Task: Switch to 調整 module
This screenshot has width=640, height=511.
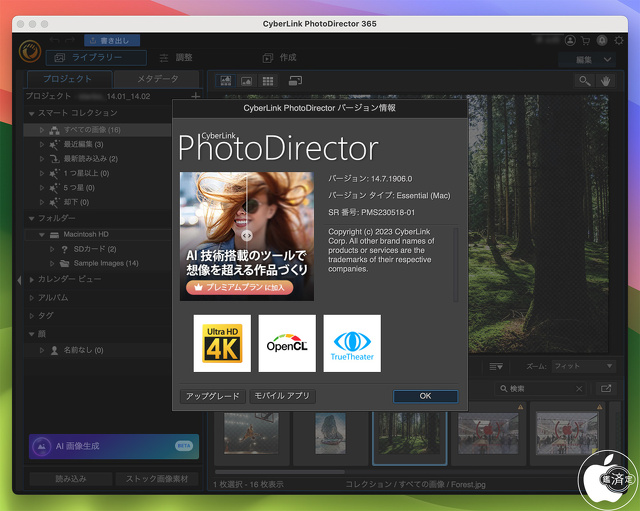Action: click(176, 58)
